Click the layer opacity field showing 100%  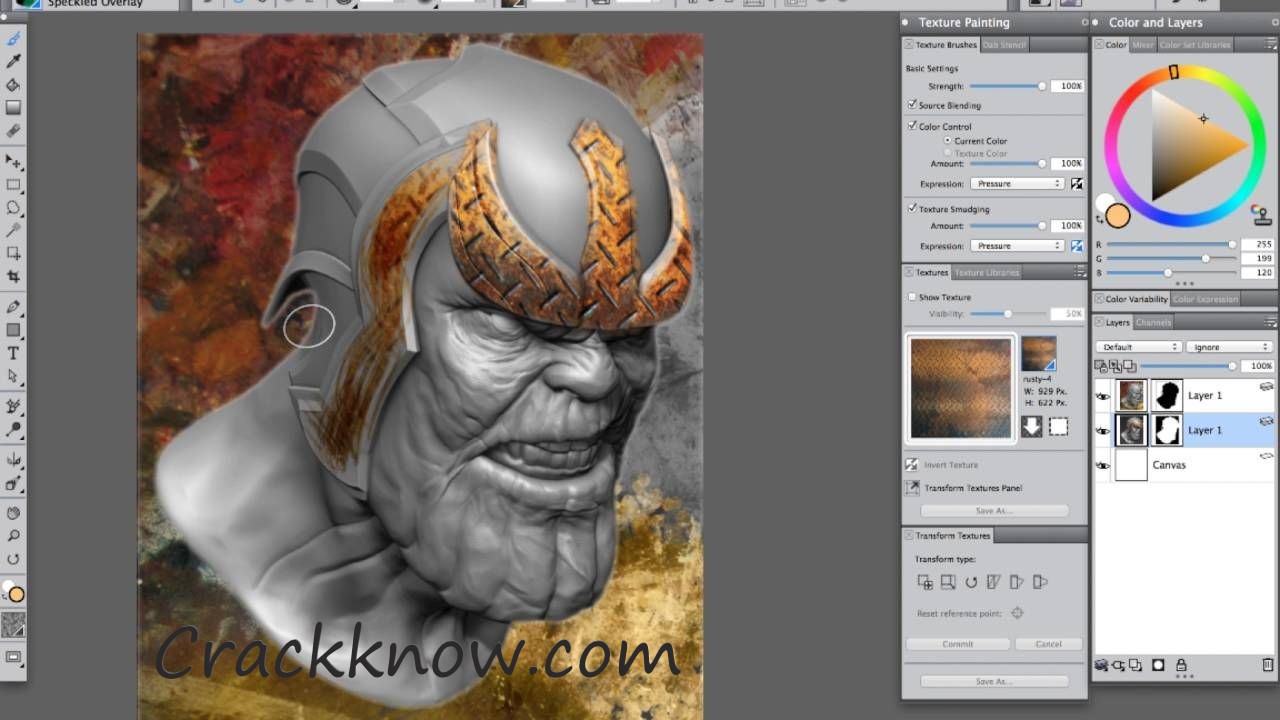(x=1256, y=366)
